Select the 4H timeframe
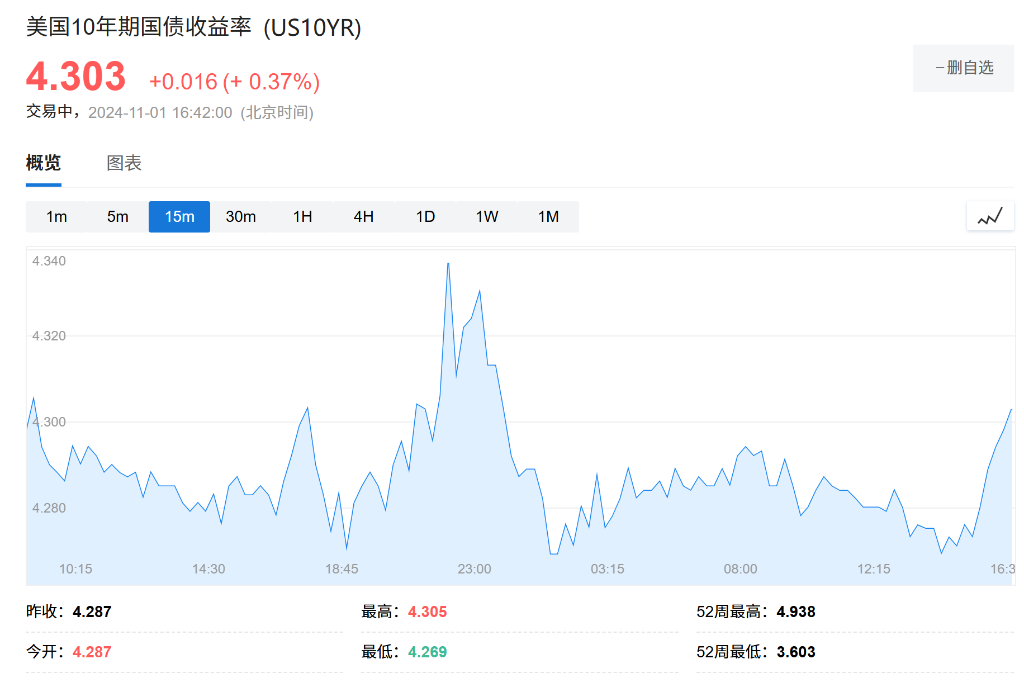Image resolution: width=1024 pixels, height=690 pixels. (363, 216)
